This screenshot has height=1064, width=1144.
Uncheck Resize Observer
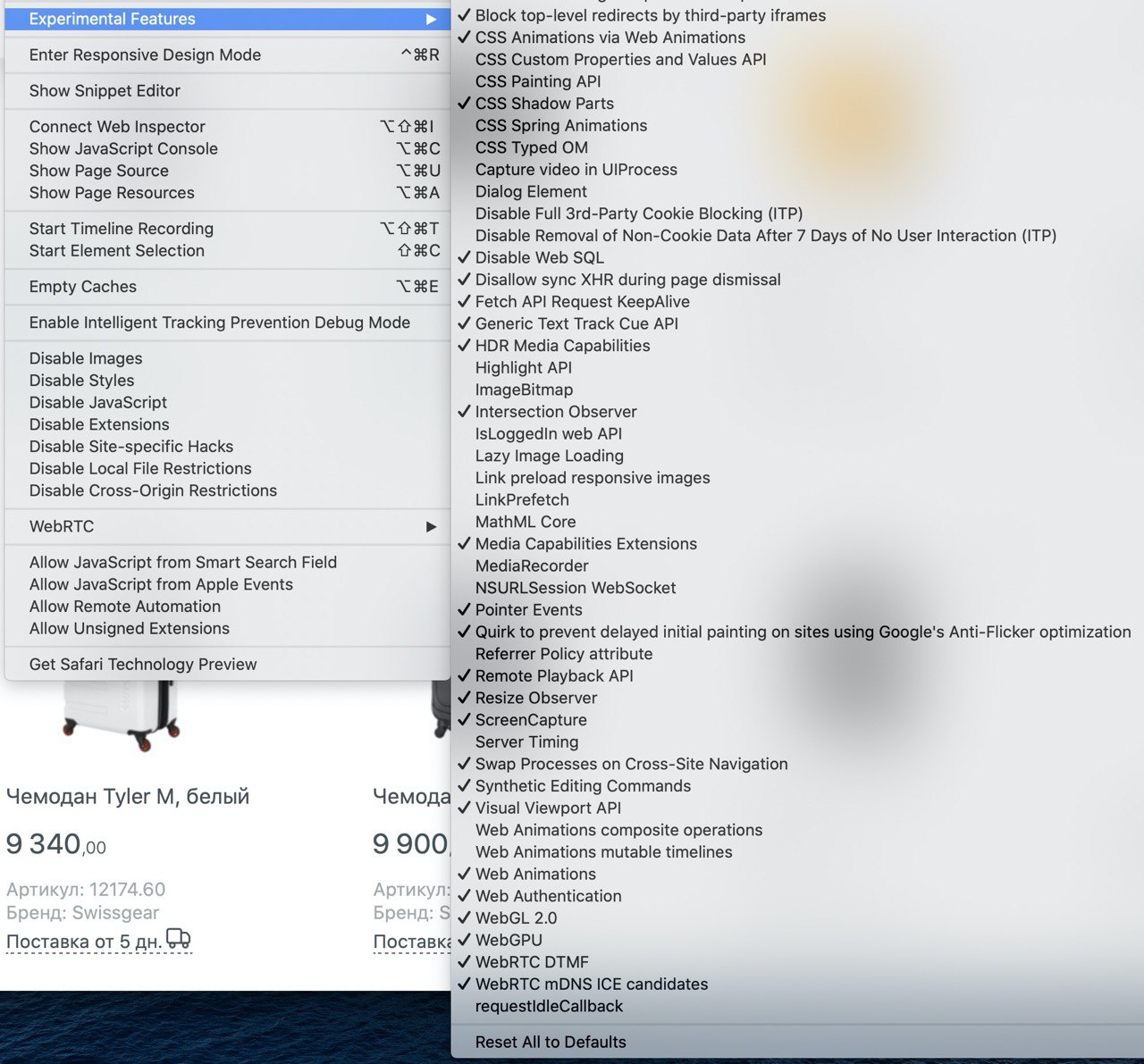[x=797, y=698]
